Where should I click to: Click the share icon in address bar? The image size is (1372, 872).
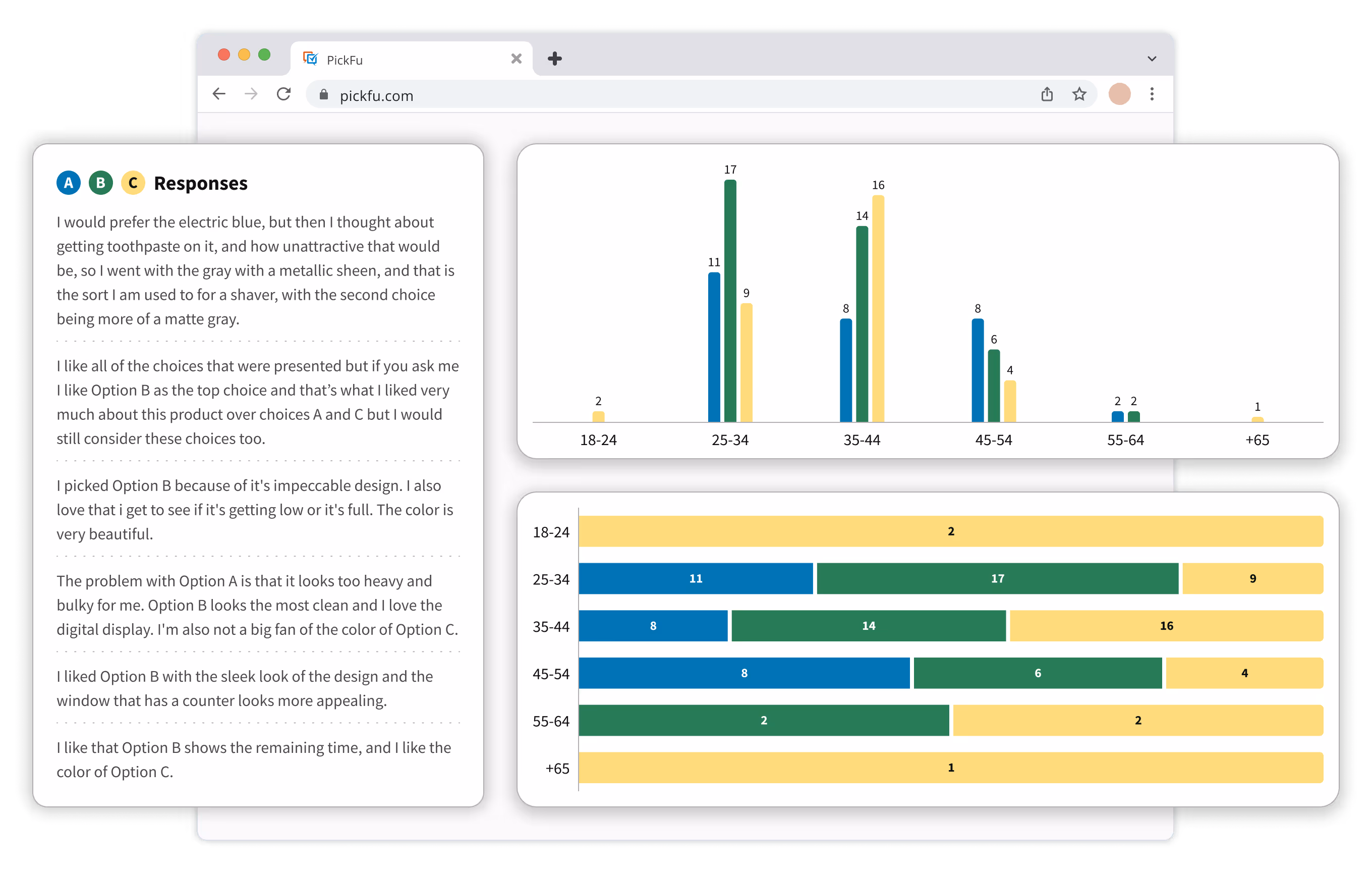tap(1047, 94)
